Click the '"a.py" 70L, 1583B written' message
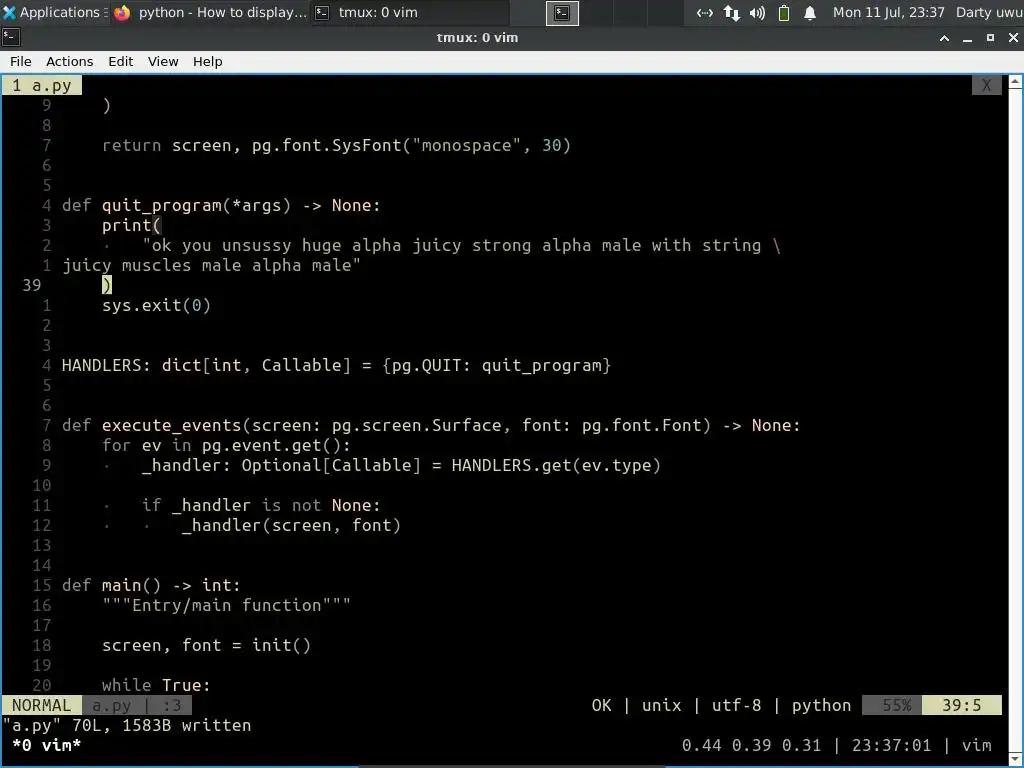 [x=127, y=725]
